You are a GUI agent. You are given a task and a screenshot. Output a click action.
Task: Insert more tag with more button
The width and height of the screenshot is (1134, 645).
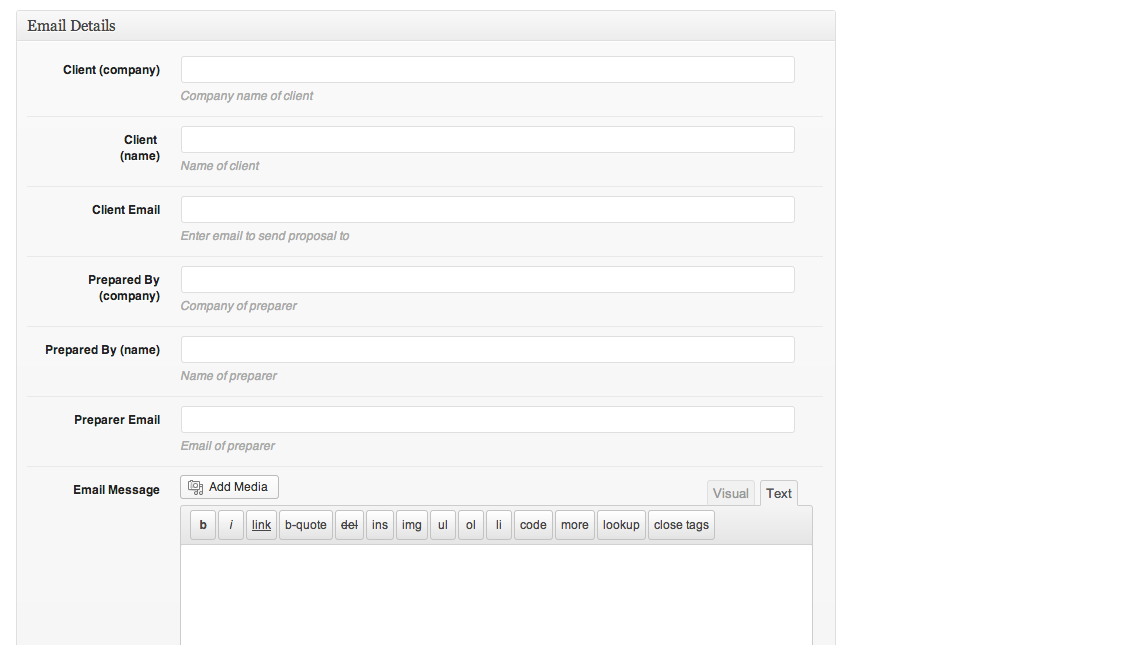575,525
